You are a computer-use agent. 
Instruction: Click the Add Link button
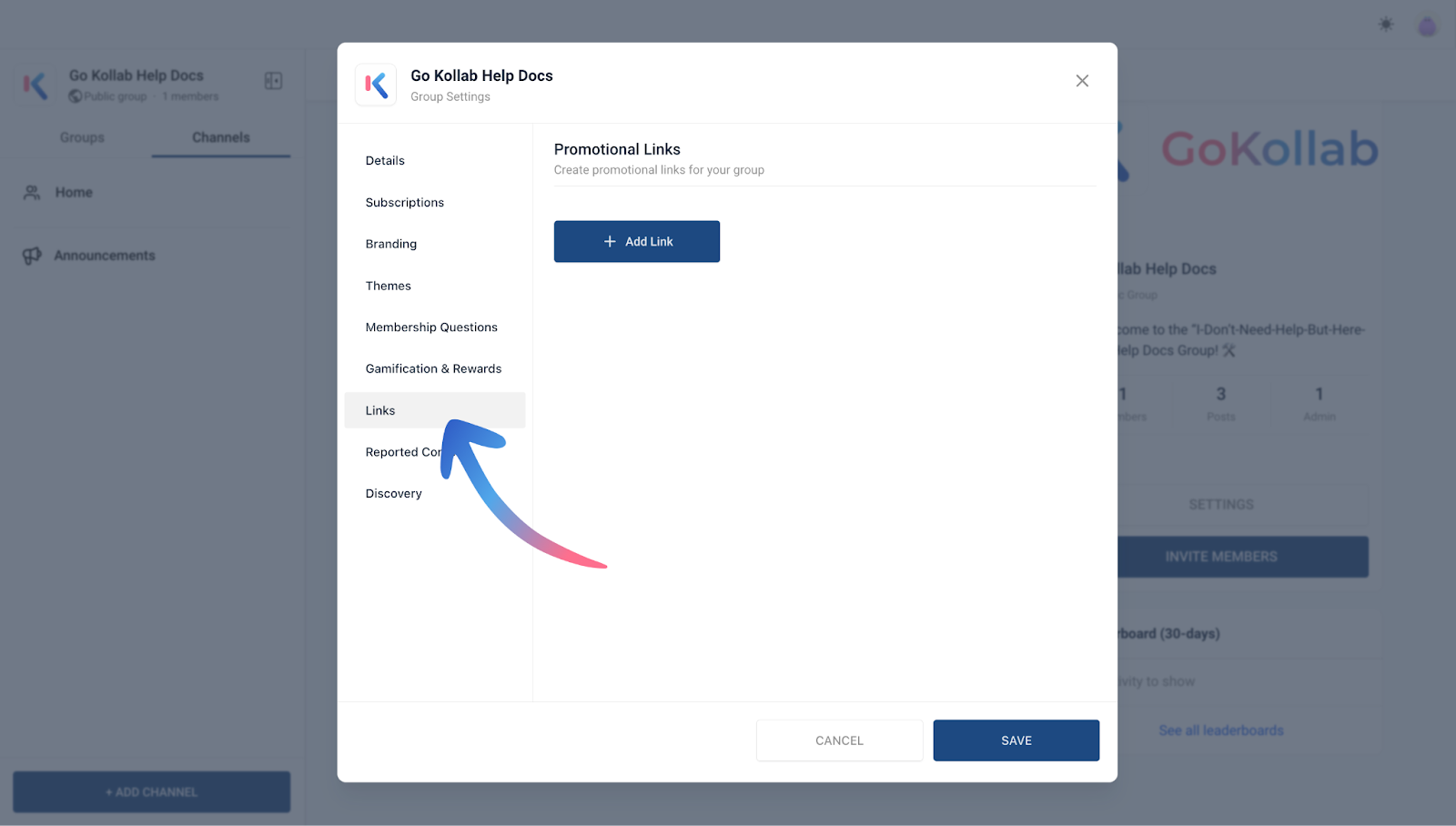pos(637,242)
